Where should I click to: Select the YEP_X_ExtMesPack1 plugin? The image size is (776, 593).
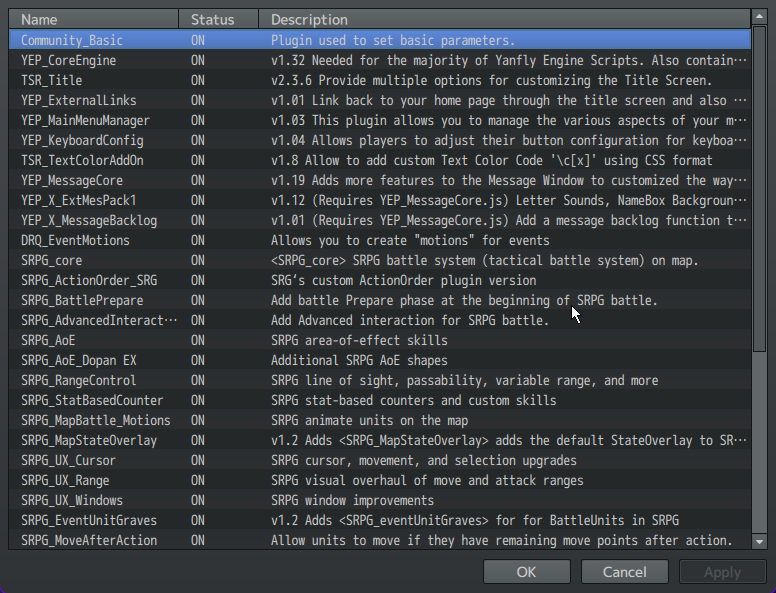point(380,200)
